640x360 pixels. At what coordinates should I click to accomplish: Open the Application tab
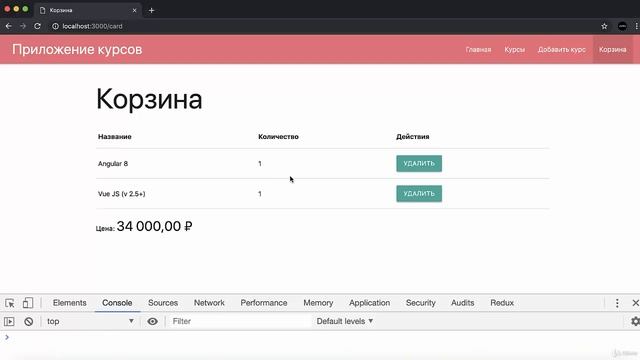[369, 303]
